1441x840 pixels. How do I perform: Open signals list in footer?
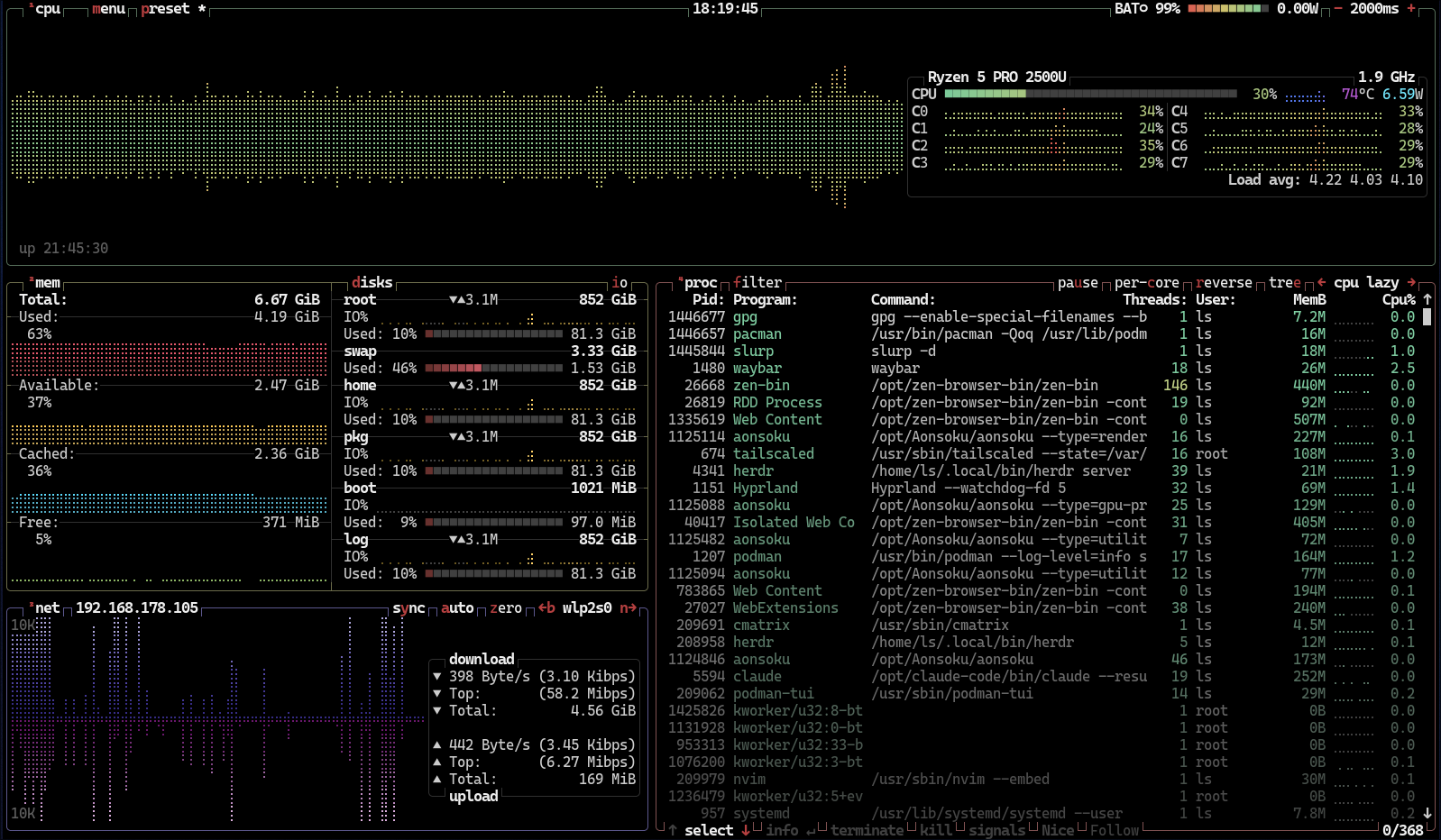tap(997, 830)
